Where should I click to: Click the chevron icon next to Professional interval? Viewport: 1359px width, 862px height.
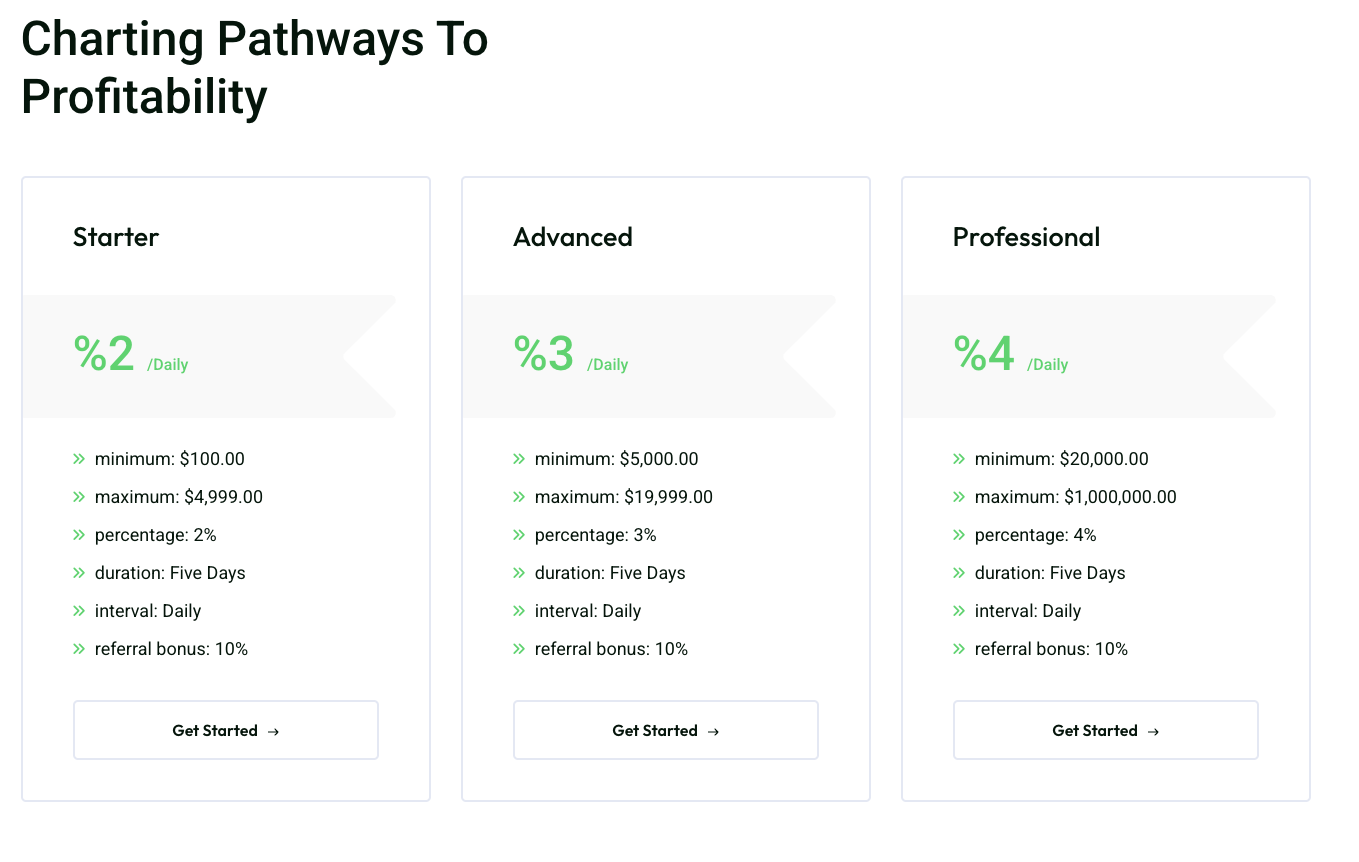(959, 610)
